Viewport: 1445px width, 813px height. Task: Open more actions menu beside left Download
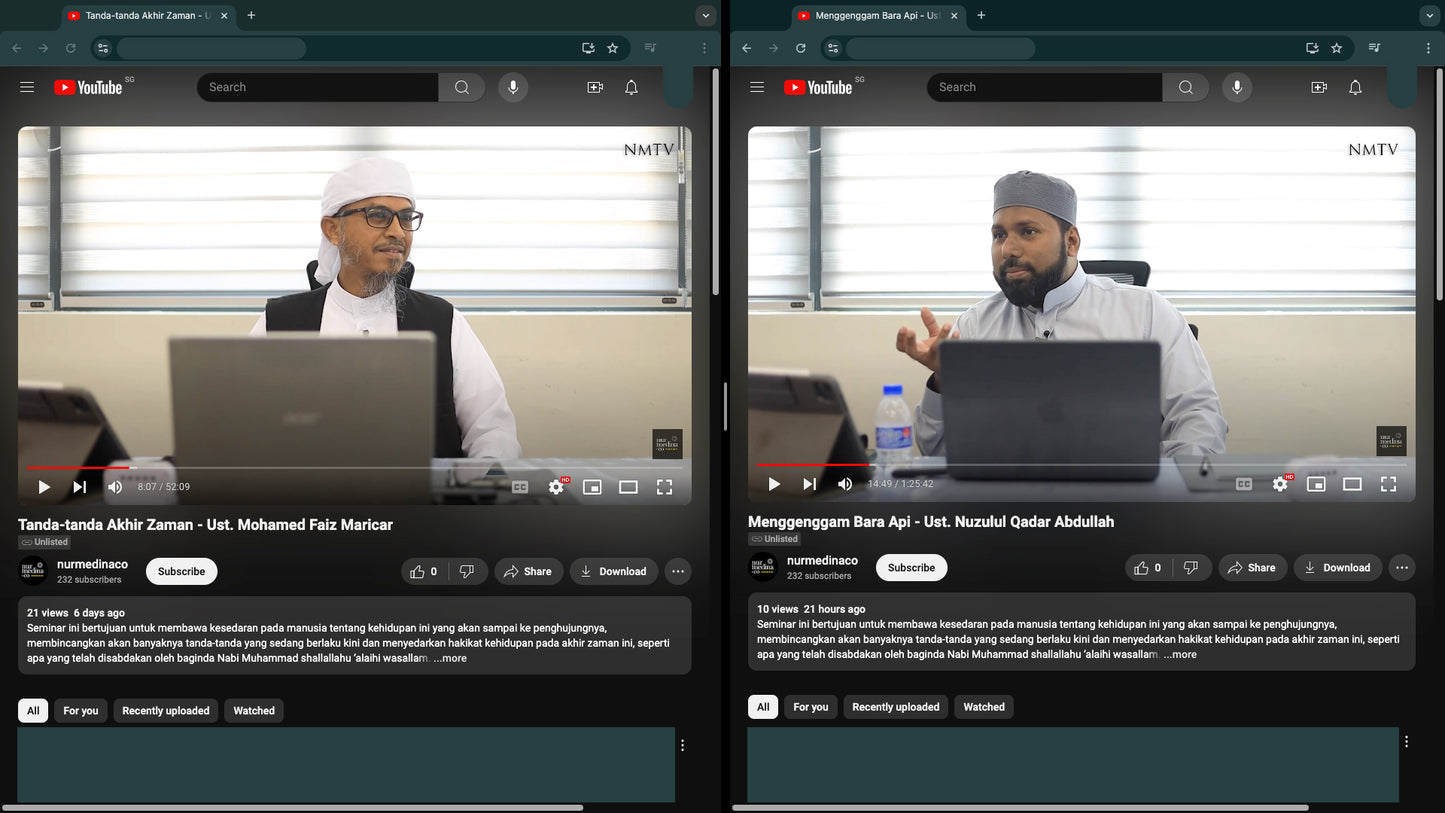678,571
